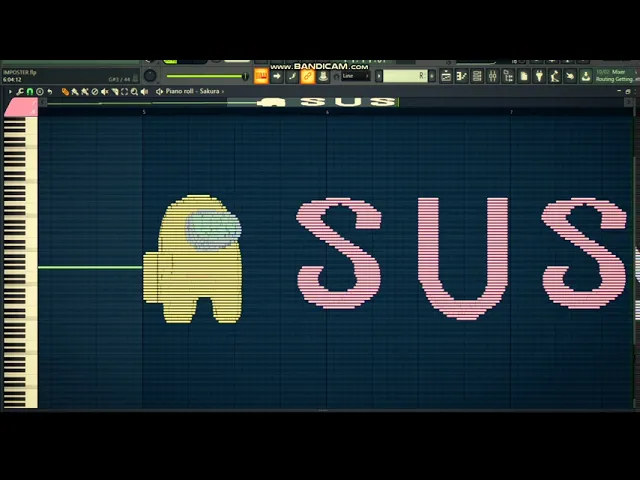Screen dimensions: 640x480
Task: Click the pointing-hand icon in top toolbar
Action: click(570, 76)
